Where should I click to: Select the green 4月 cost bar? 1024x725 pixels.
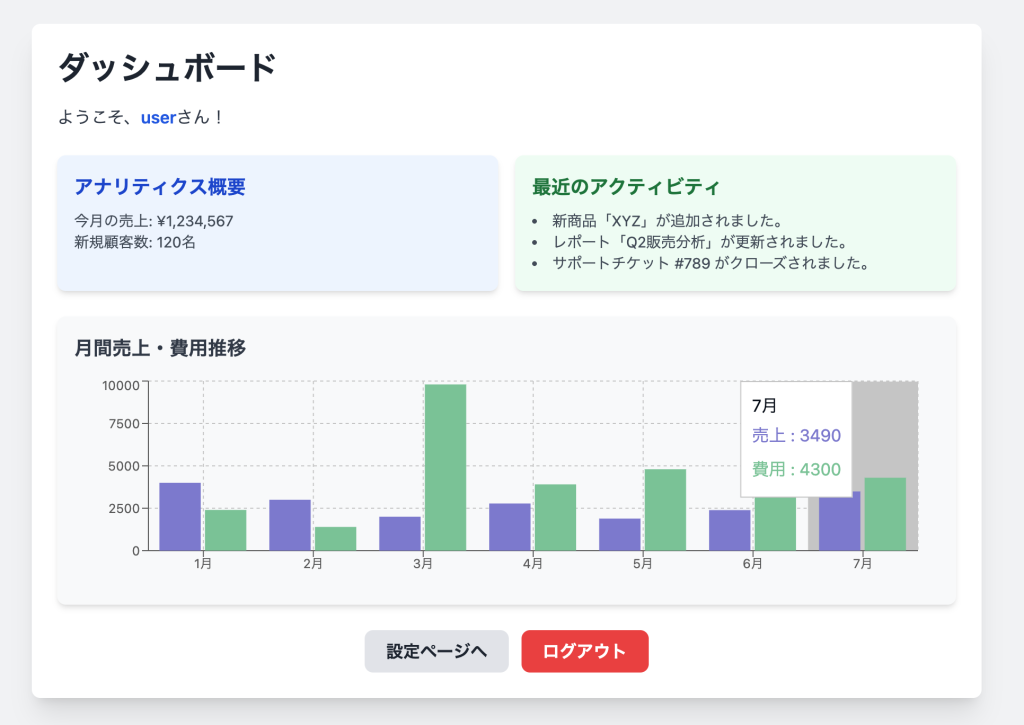pyautogui.click(x=555, y=517)
